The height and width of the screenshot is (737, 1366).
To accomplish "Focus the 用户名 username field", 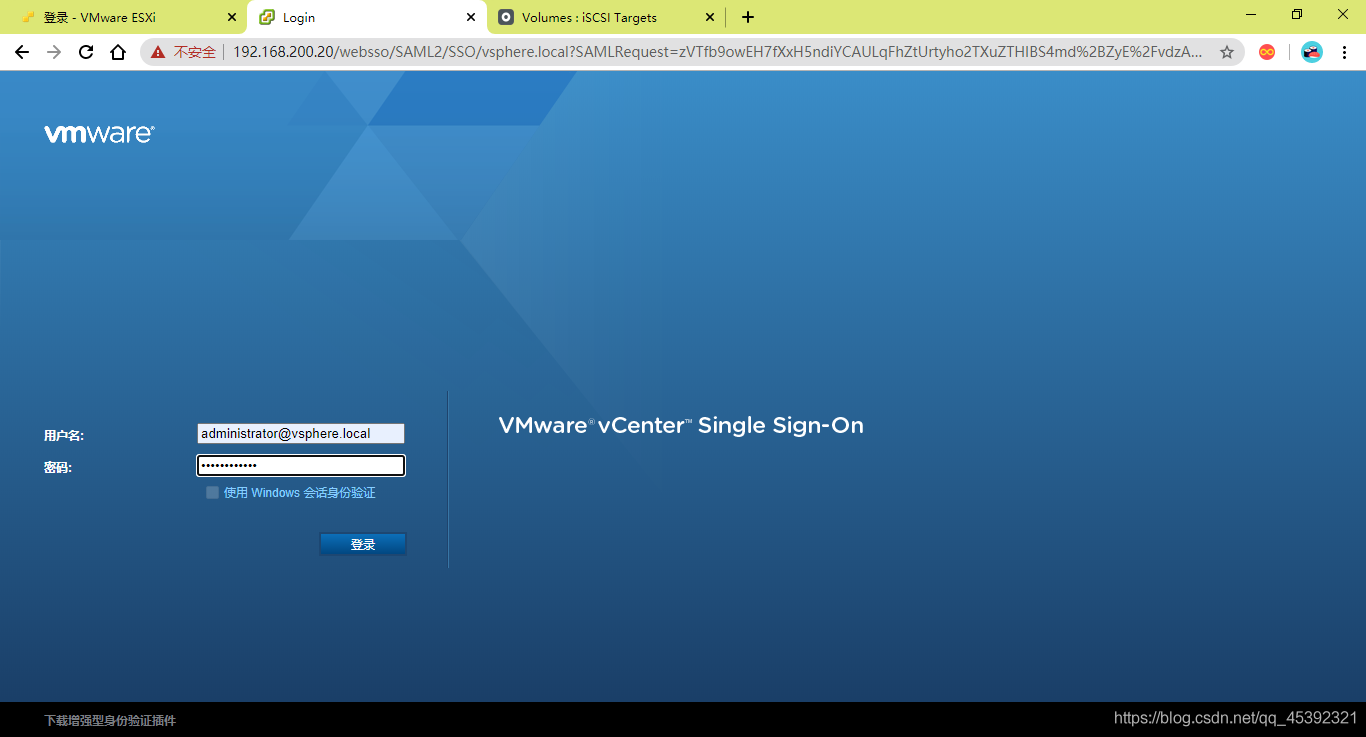I will pos(301,433).
